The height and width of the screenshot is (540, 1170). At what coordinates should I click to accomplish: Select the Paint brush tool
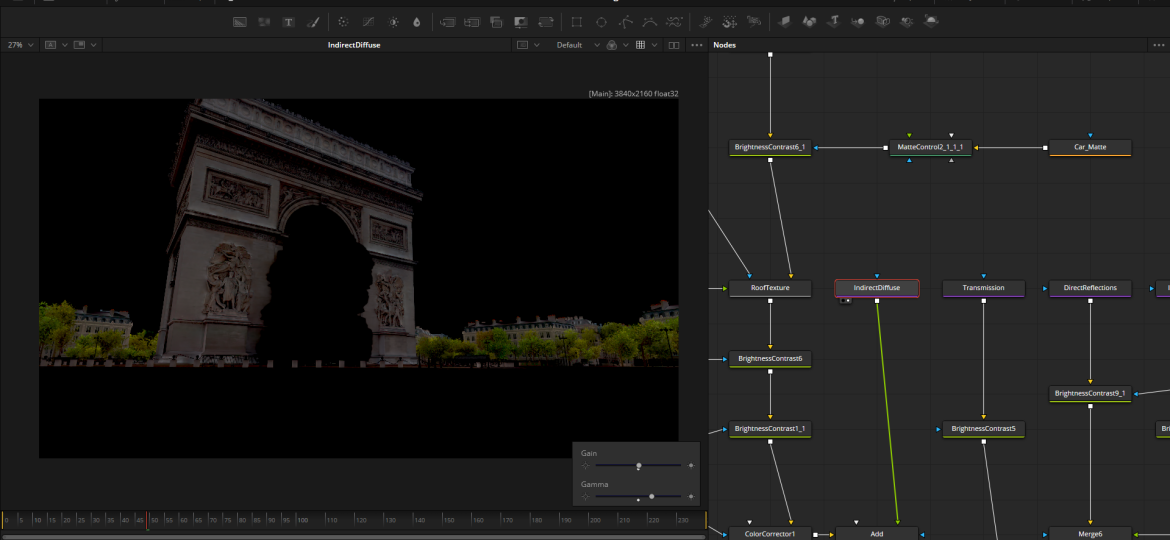(313, 22)
